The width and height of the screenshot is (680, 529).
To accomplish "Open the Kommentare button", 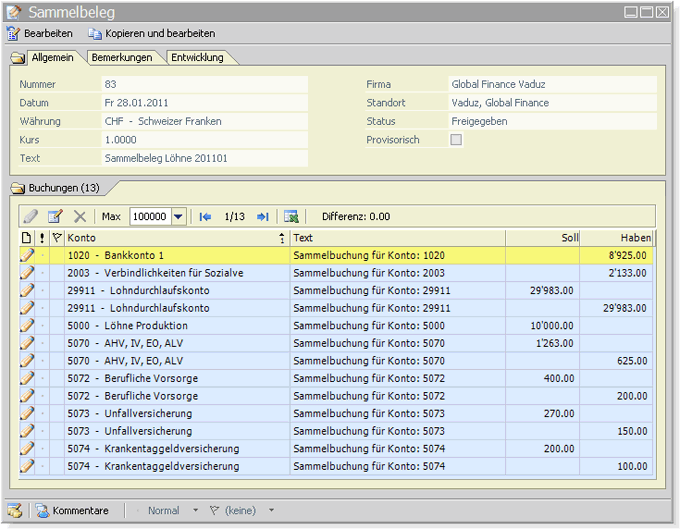I will pos(72,510).
